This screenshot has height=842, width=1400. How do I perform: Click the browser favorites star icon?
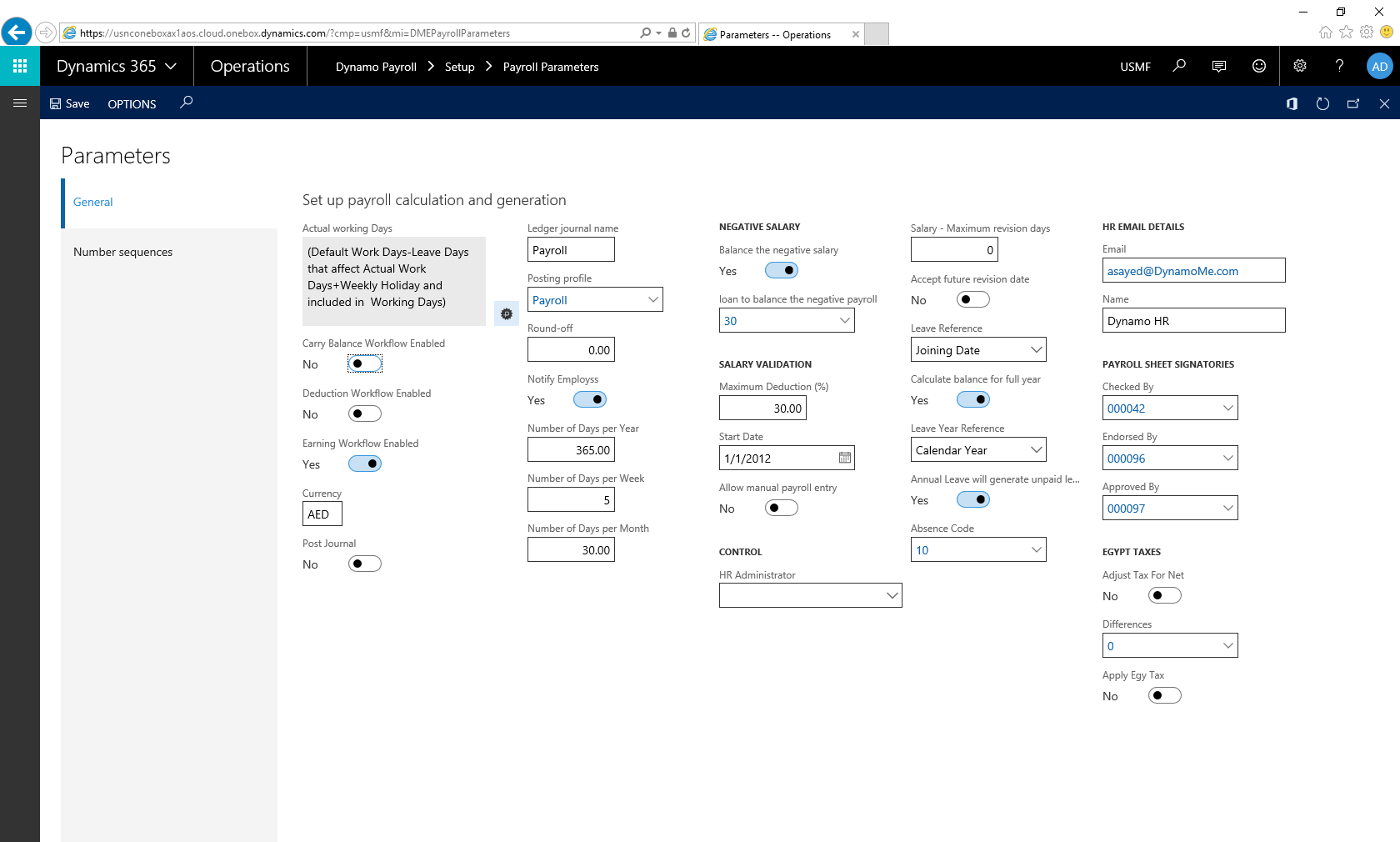1346,32
